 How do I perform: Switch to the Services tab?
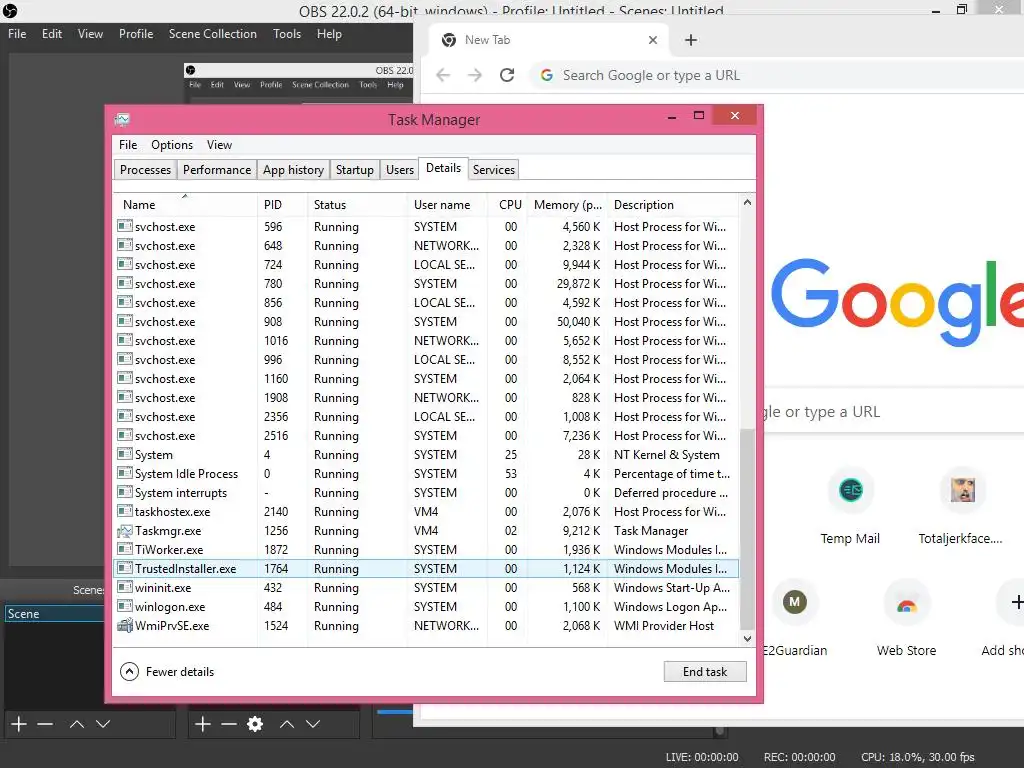coord(494,170)
